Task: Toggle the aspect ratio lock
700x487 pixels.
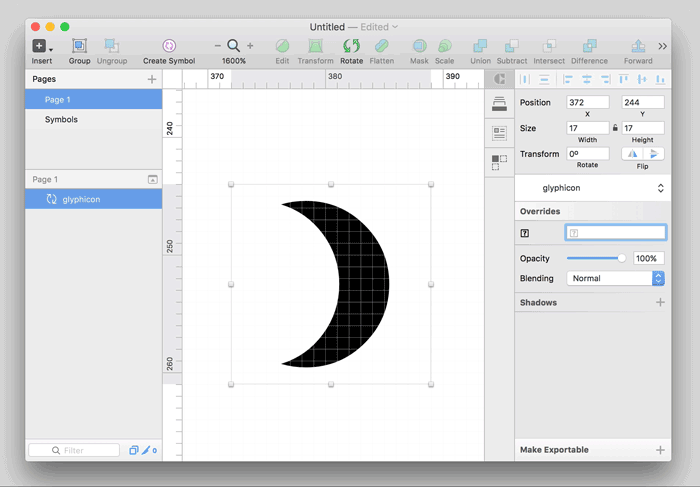Action: [x=615, y=128]
